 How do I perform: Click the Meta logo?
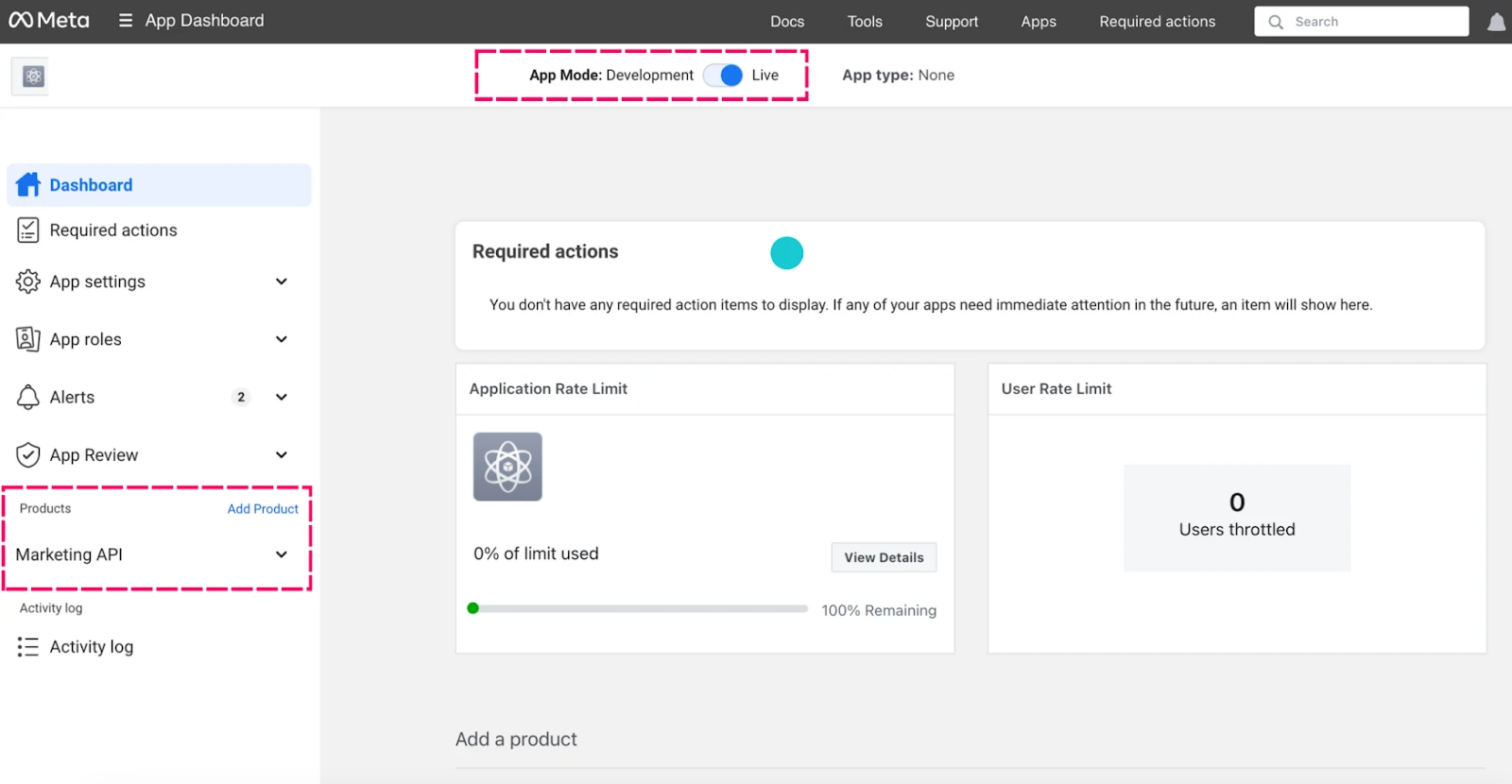coord(49,21)
